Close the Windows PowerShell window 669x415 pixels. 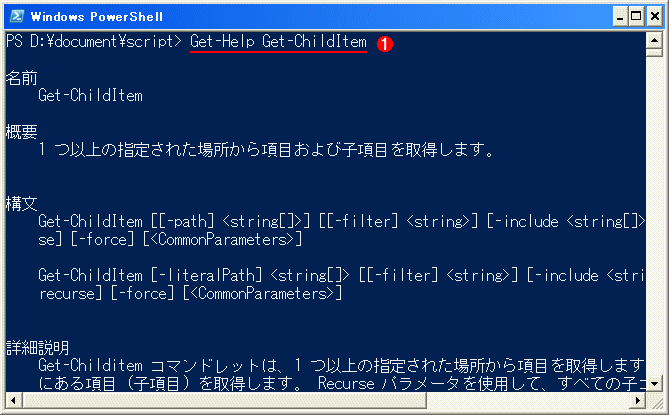point(654,17)
